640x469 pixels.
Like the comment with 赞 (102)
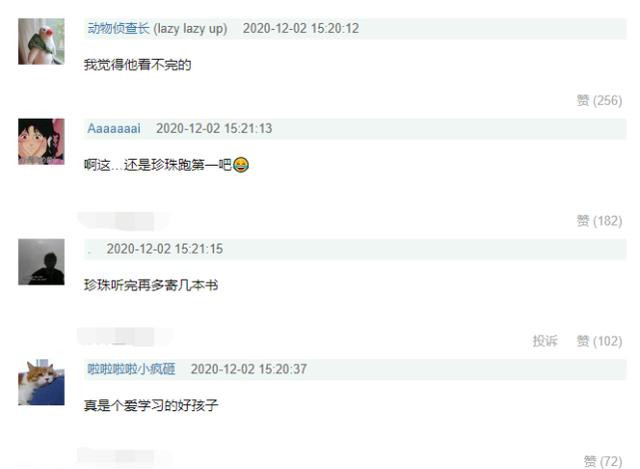coord(599,341)
